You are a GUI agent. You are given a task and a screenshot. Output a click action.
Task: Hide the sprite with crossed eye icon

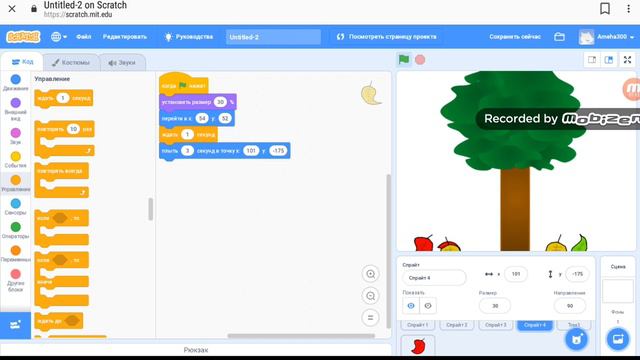428,306
